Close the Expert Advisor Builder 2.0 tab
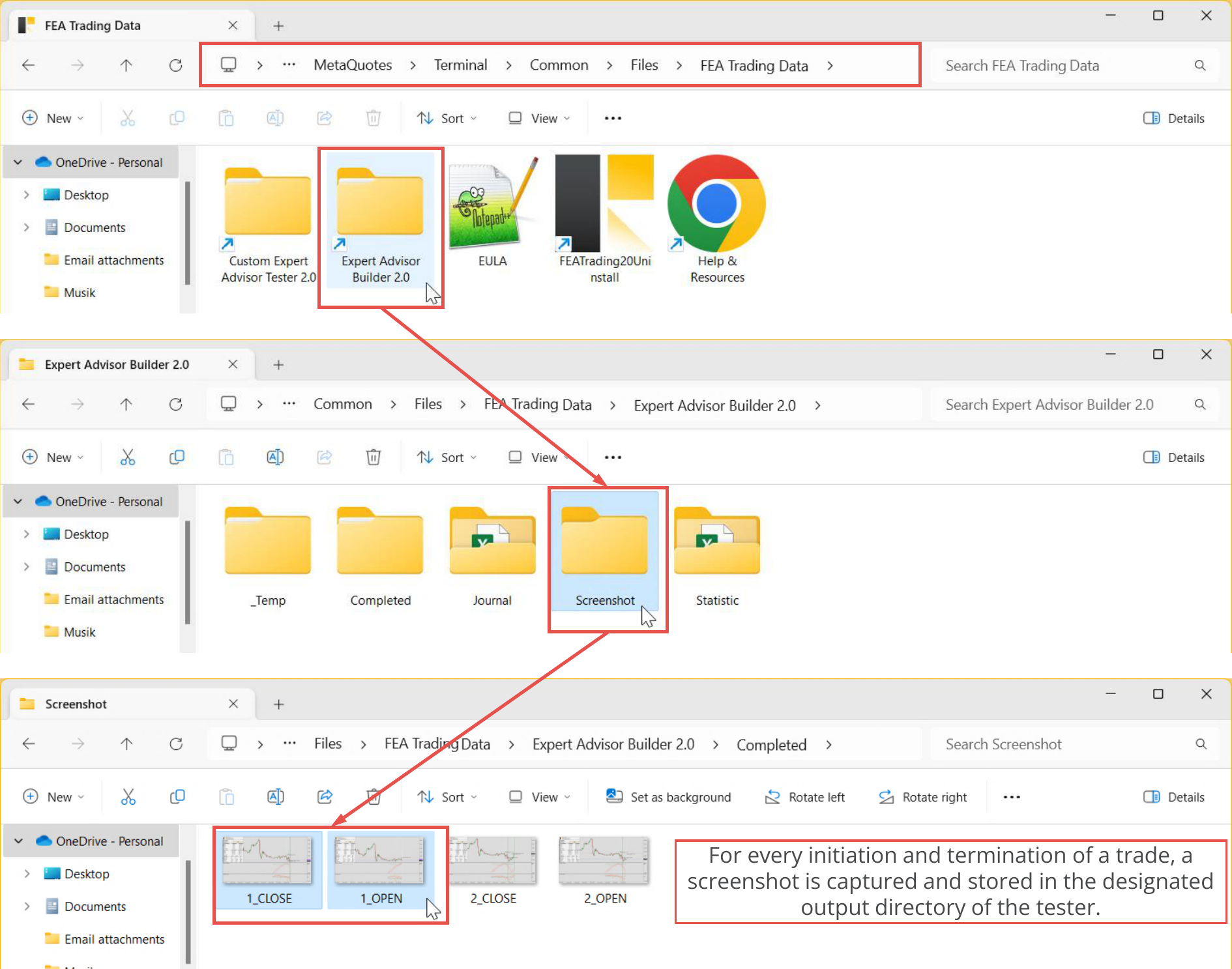This screenshot has width=1232, height=969. pyautogui.click(x=233, y=364)
